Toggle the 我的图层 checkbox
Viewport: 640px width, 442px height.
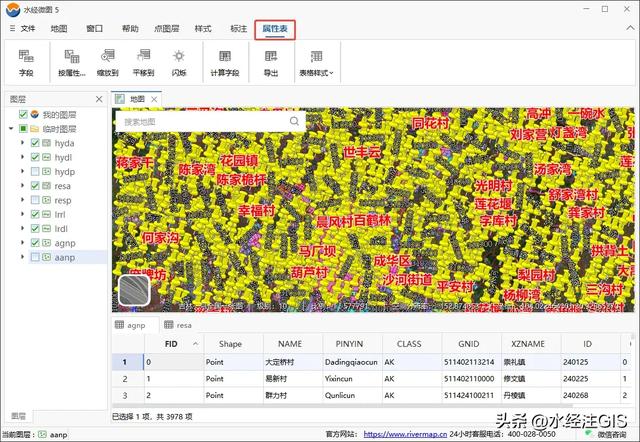point(23,114)
